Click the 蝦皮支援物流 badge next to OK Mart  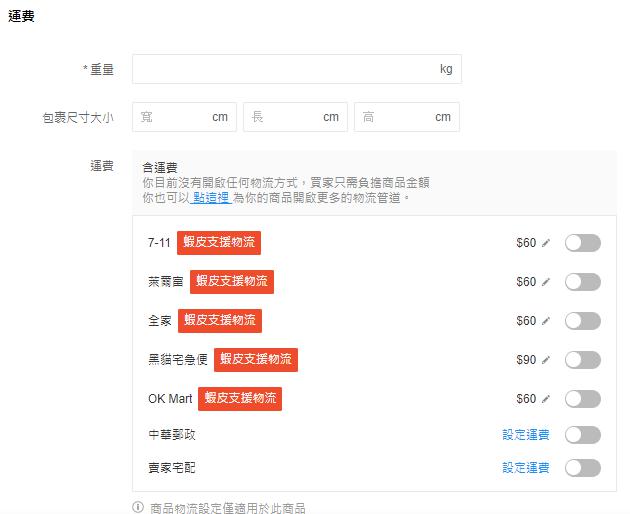[240, 399]
